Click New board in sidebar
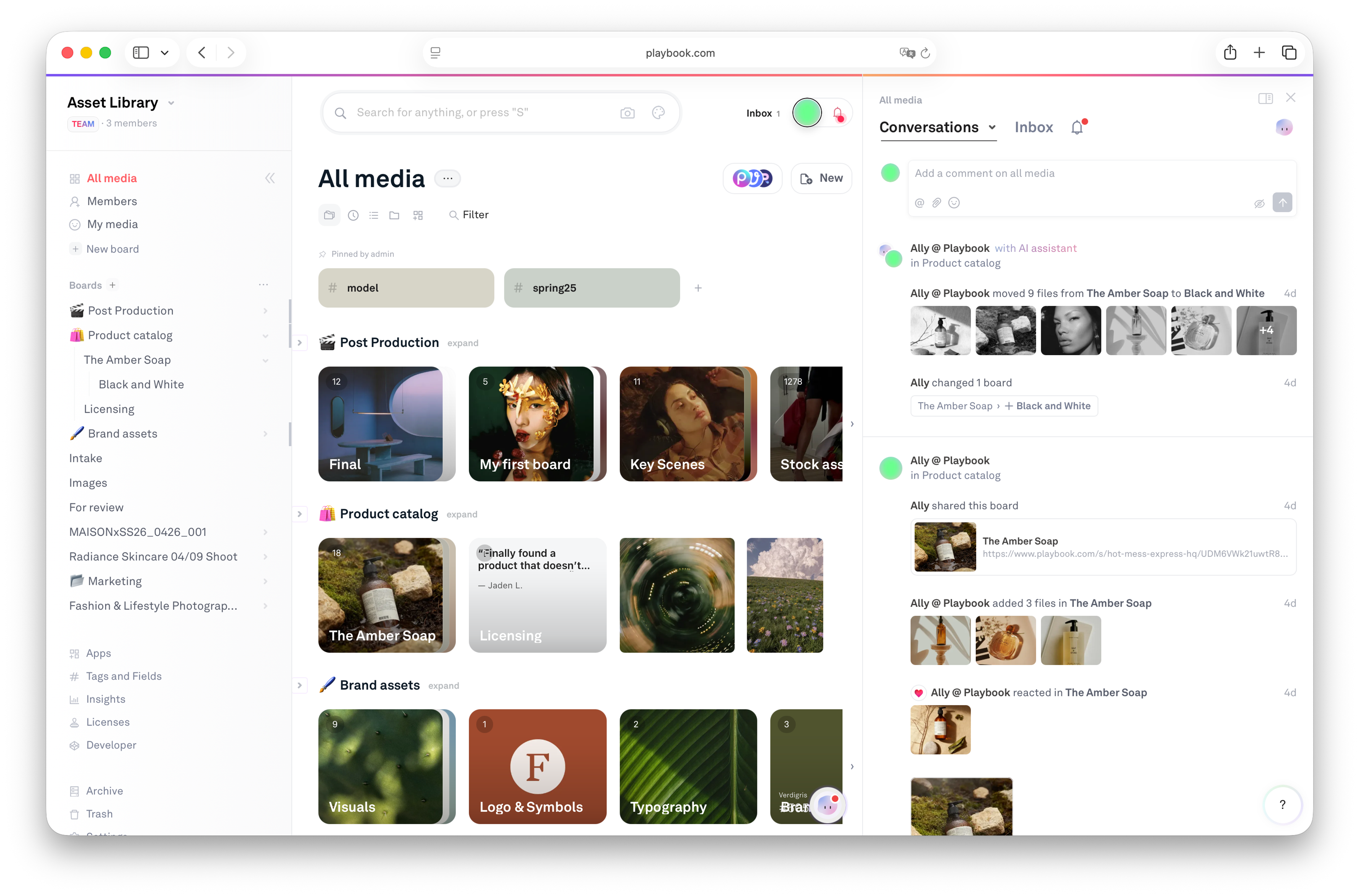The height and width of the screenshot is (896, 1359). 112,249
